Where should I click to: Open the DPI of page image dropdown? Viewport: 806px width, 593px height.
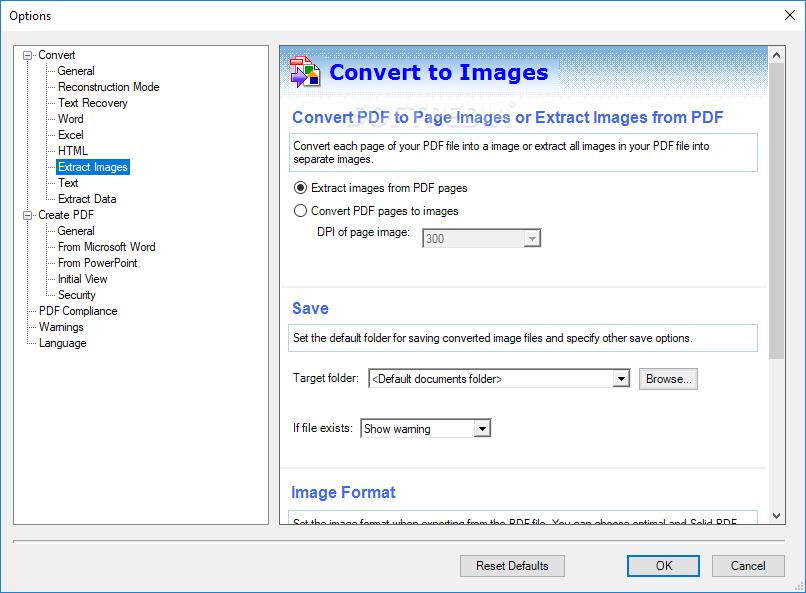click(x=532, y=238)
